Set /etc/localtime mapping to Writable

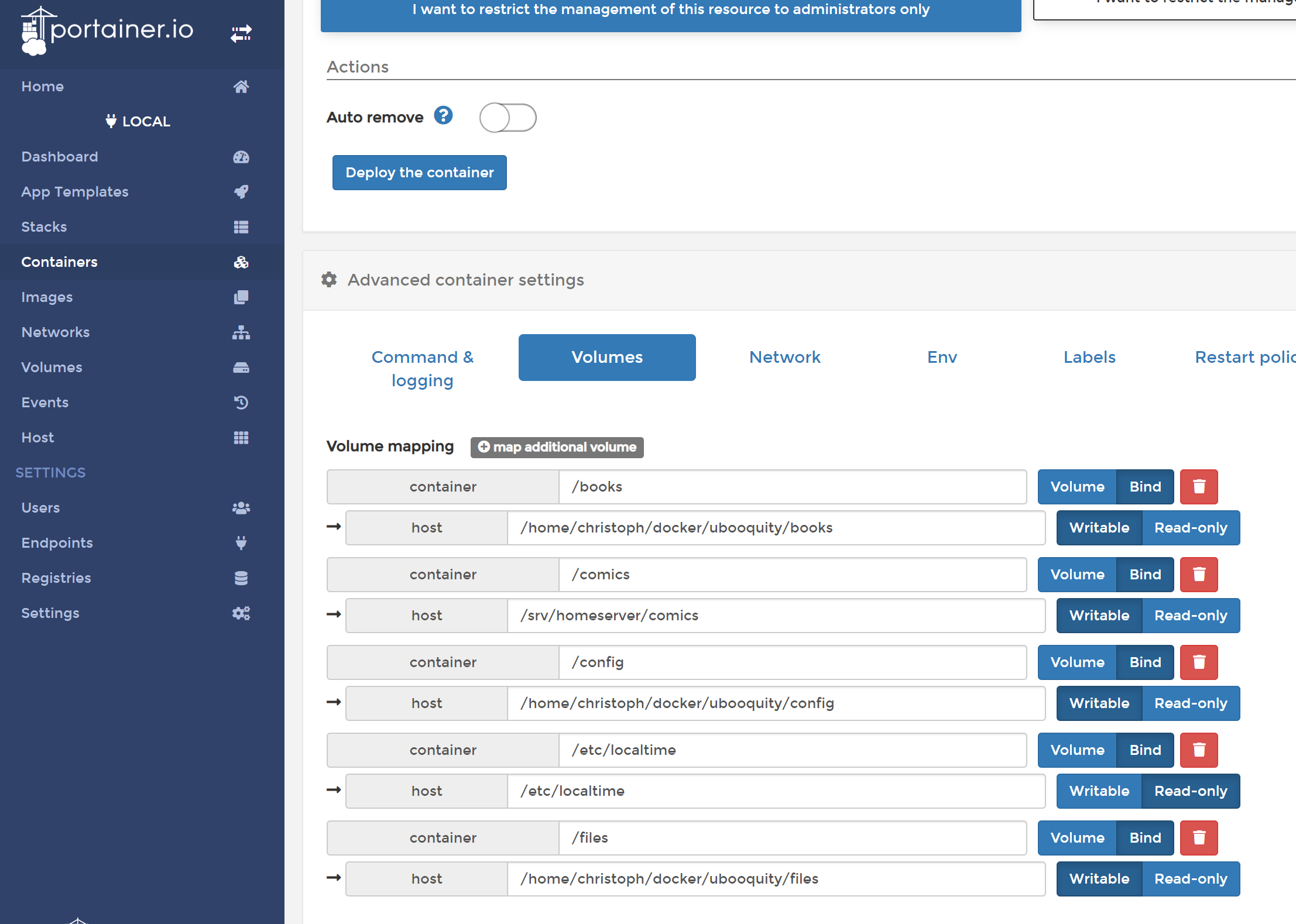coord(1099,791)
